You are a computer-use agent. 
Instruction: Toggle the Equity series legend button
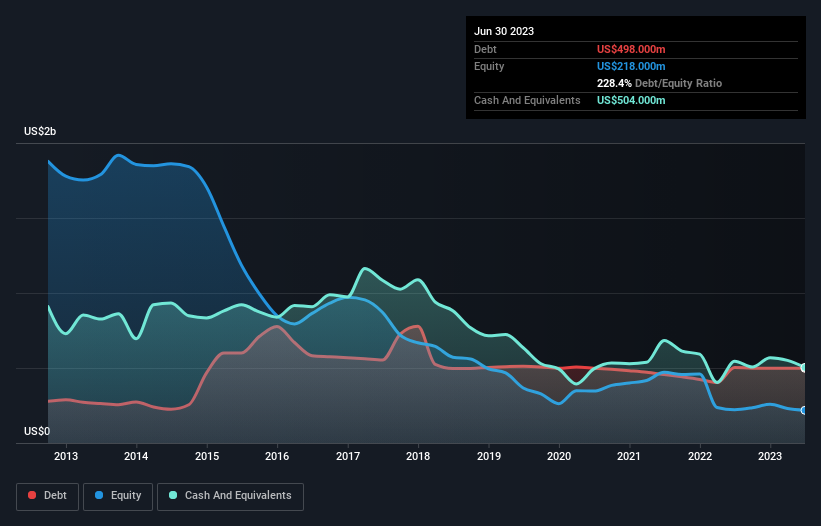coord(118,496)
